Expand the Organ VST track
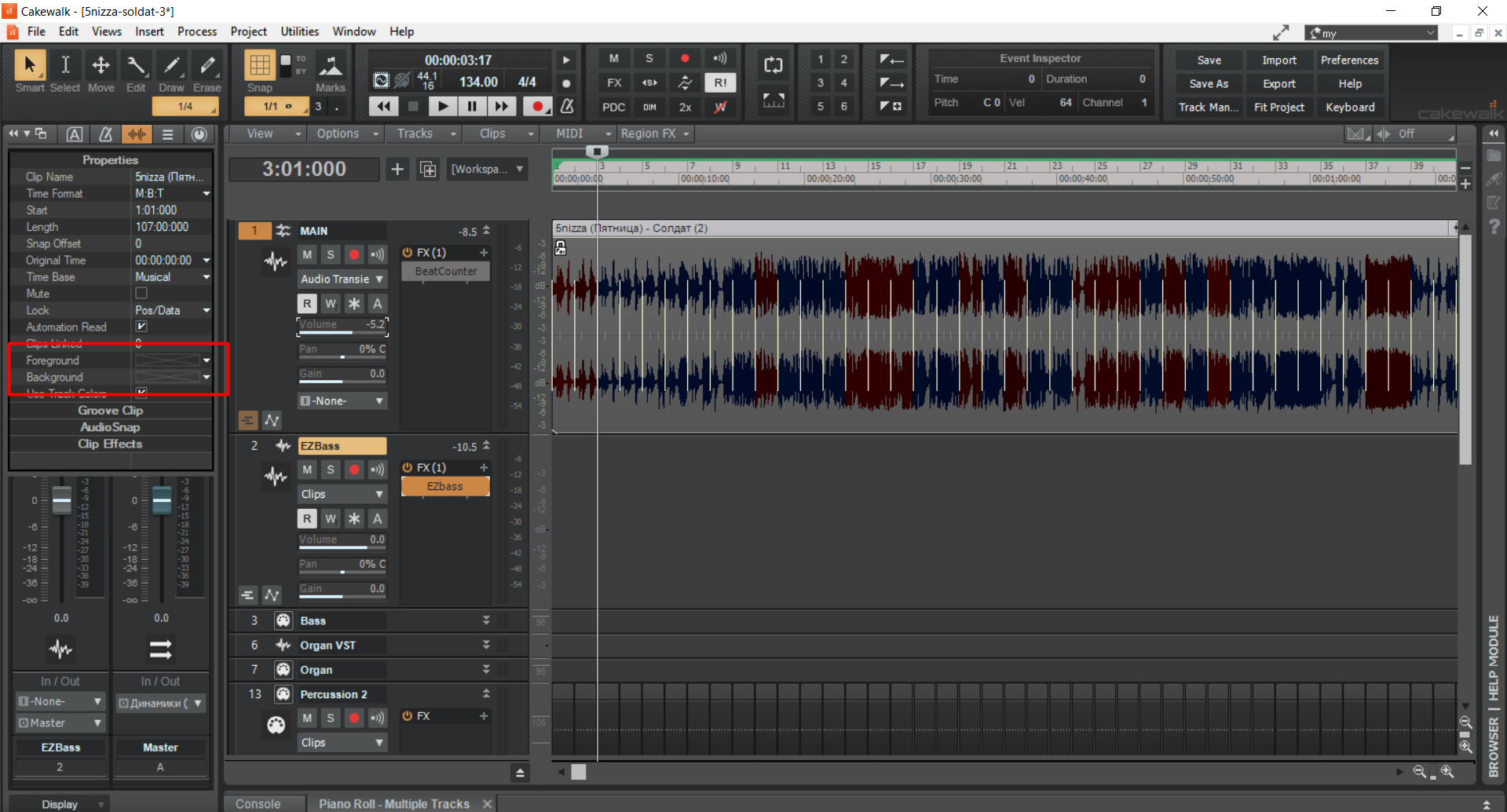This screenshot has height=812, width=1507. click(x=486, y=645)
